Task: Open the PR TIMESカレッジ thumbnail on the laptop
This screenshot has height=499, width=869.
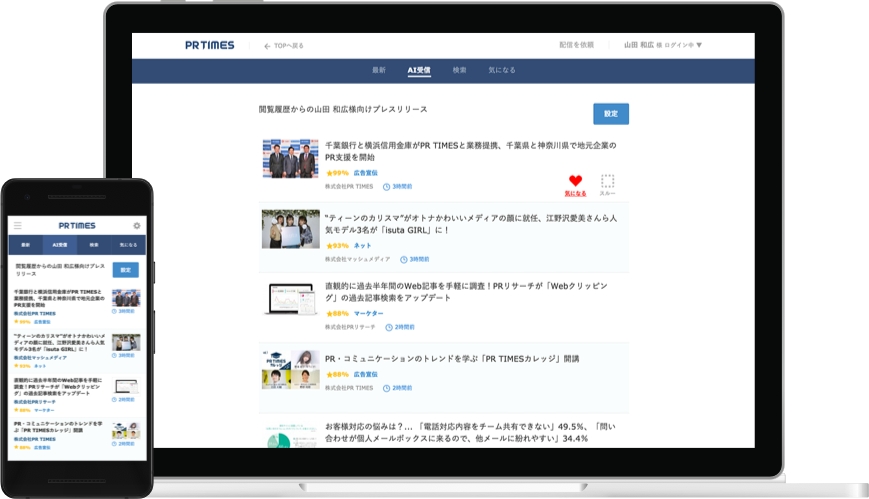Action: [290, 370]
